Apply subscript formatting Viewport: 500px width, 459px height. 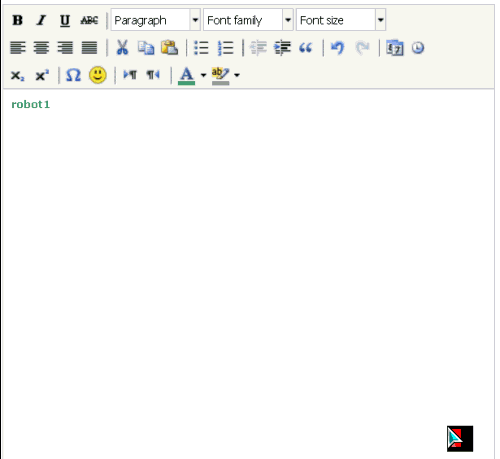pyautogui.click(x=17, y=75)
